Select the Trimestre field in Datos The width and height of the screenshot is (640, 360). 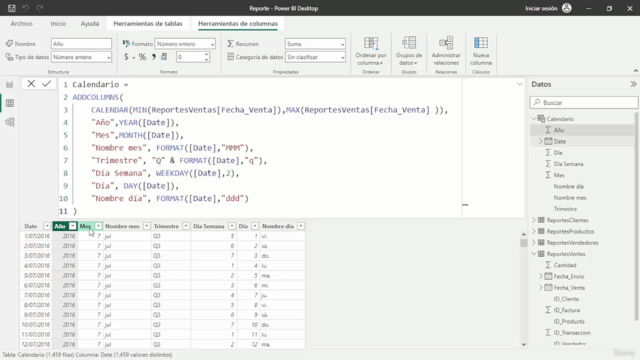tap(565, 209)
